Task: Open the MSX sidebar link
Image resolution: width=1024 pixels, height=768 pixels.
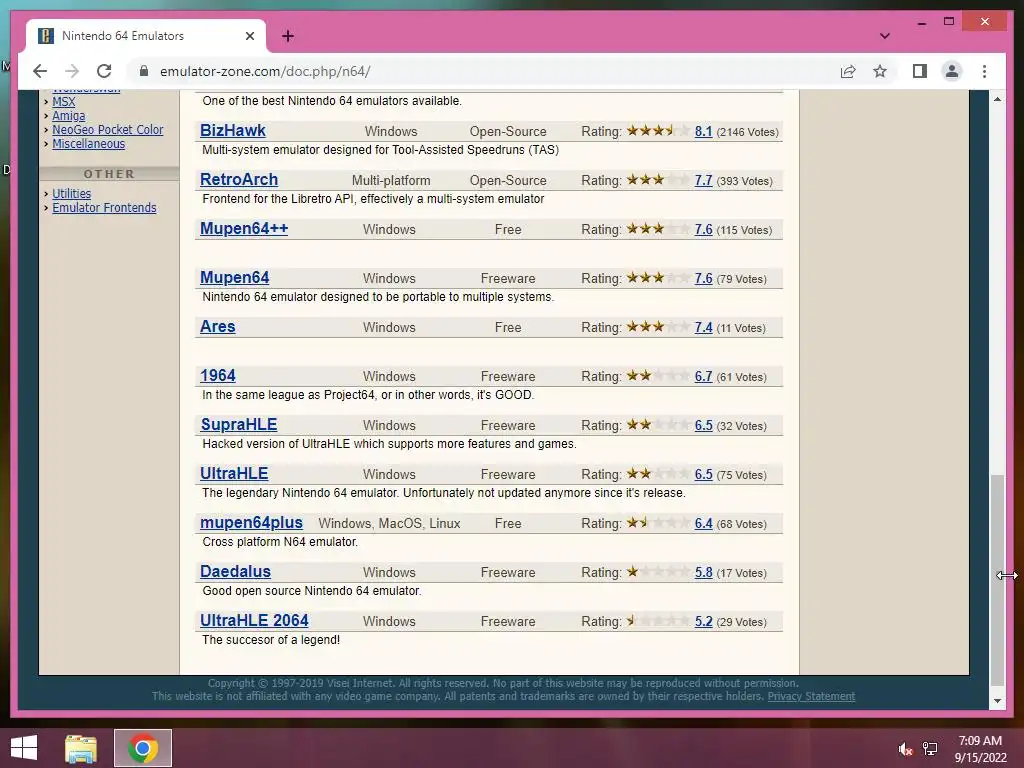Action: click(x=63, y=102)
